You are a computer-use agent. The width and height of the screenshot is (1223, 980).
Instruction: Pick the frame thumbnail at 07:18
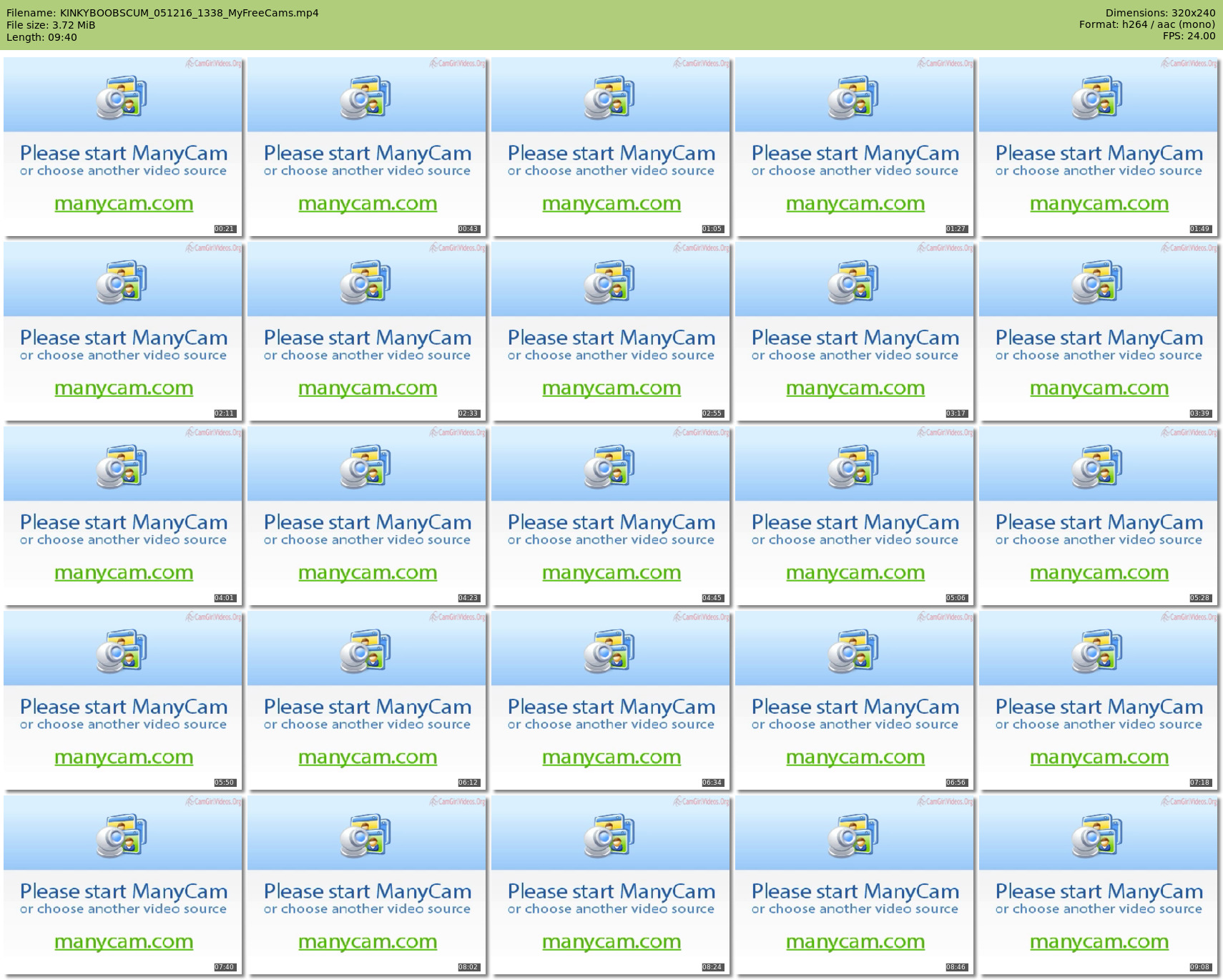[1099, 700]
